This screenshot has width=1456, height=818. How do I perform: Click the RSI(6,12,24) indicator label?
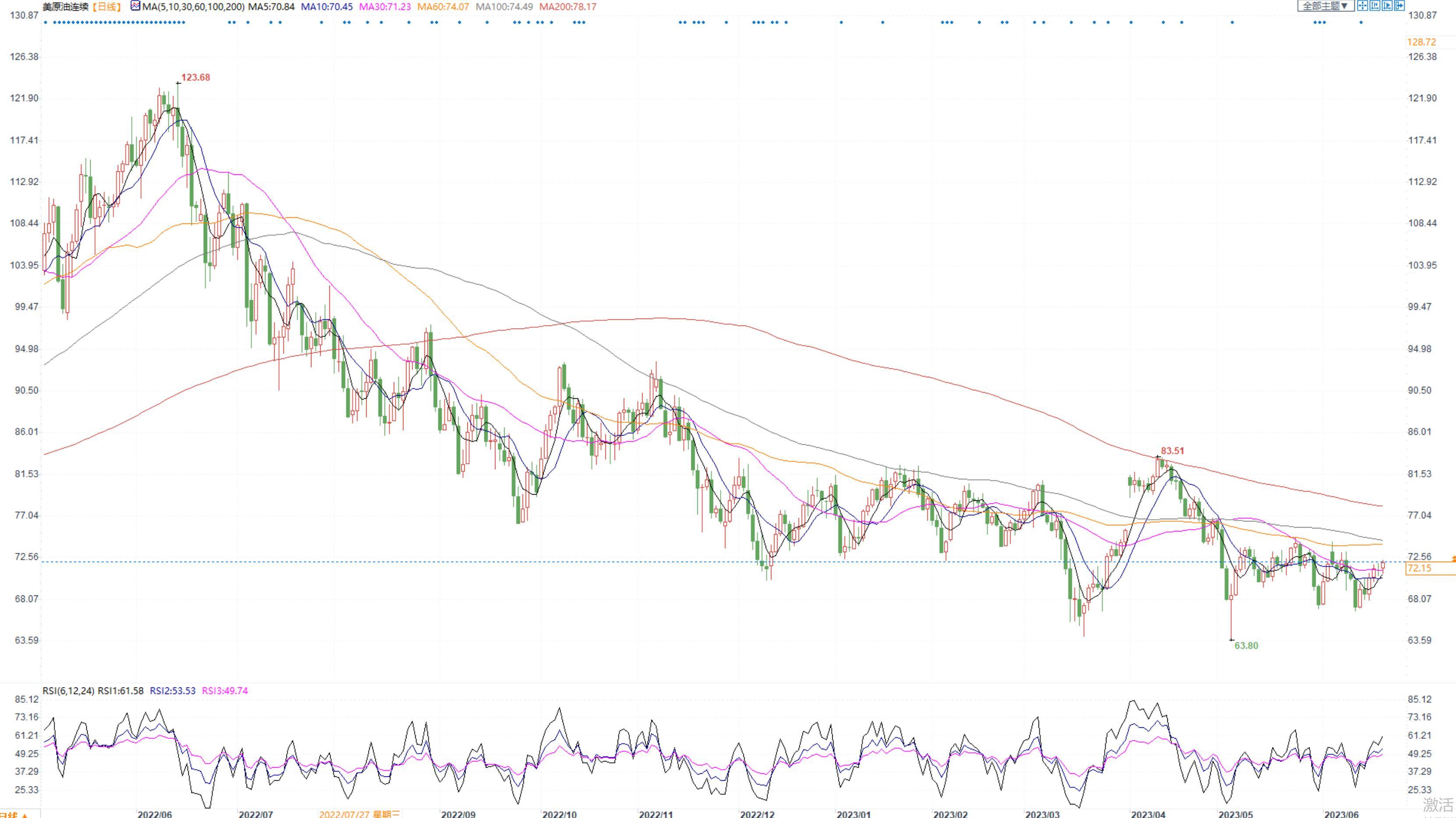[x=68, y=691]
